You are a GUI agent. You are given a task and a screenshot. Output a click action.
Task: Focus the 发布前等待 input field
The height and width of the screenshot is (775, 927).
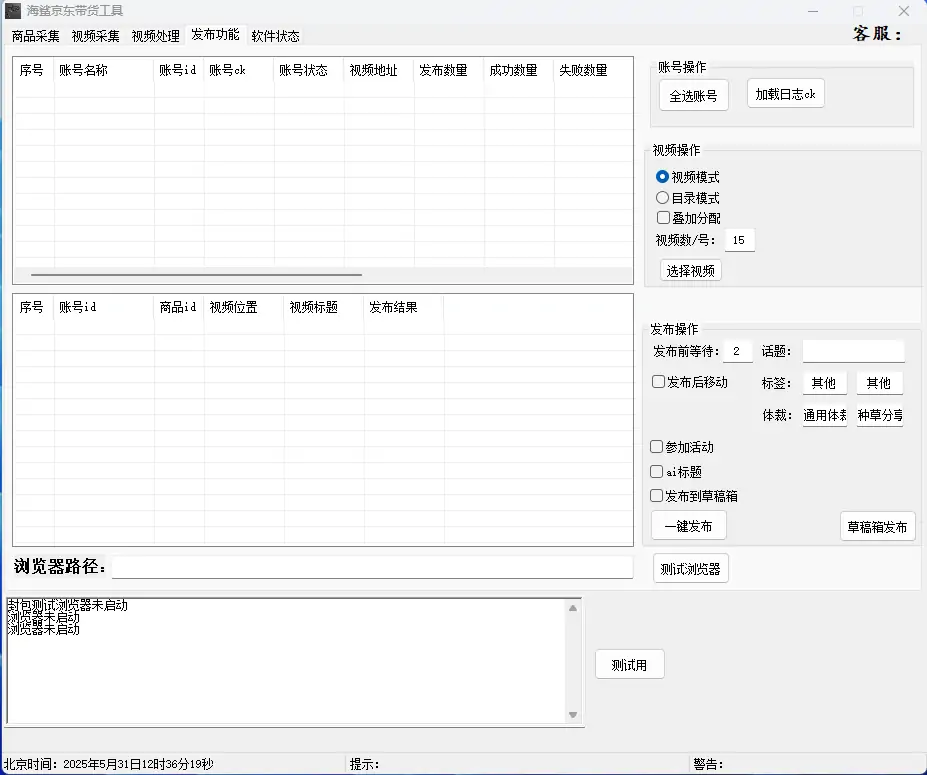(737, 351)
